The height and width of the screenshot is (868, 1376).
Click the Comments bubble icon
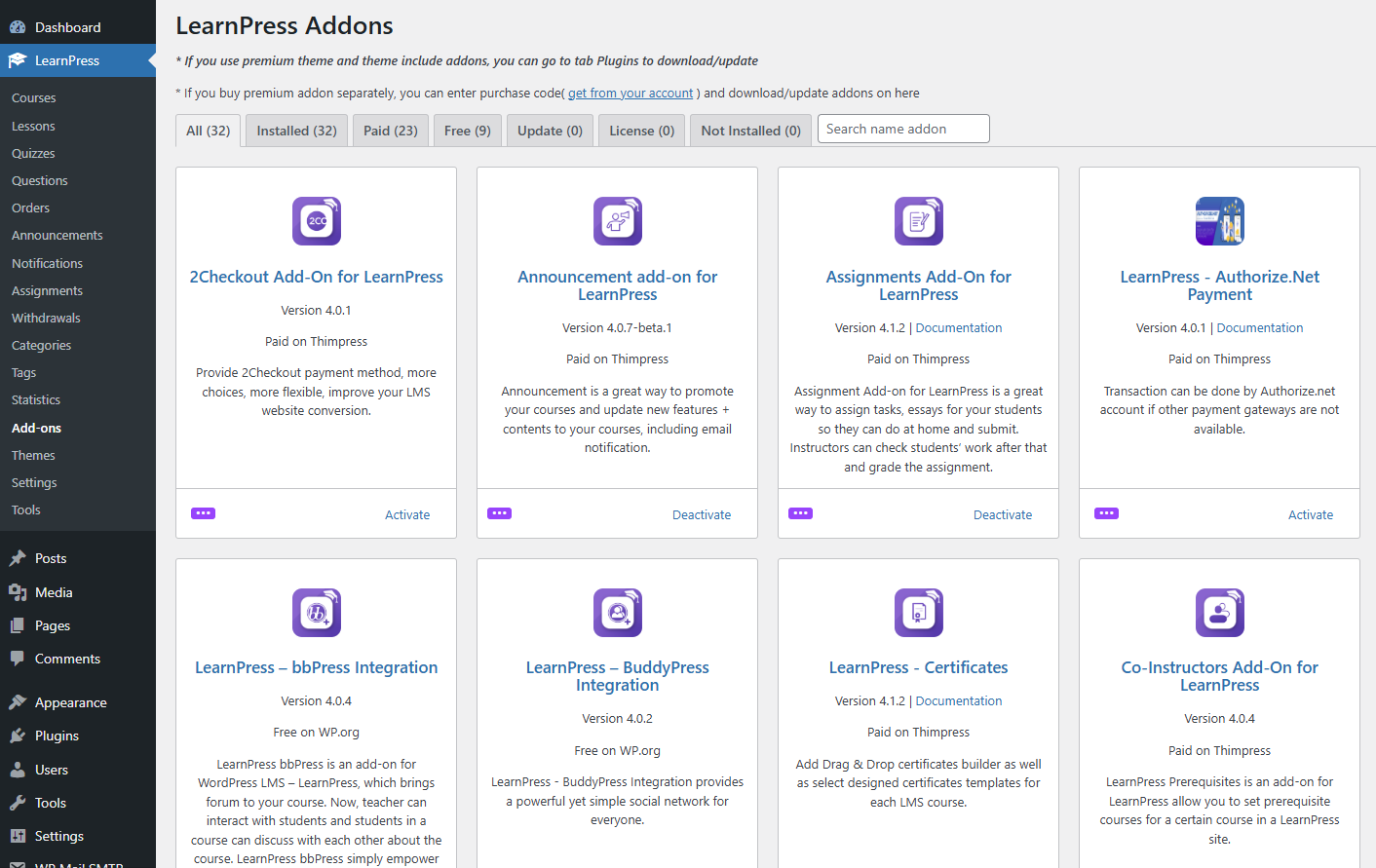(18, 659)
